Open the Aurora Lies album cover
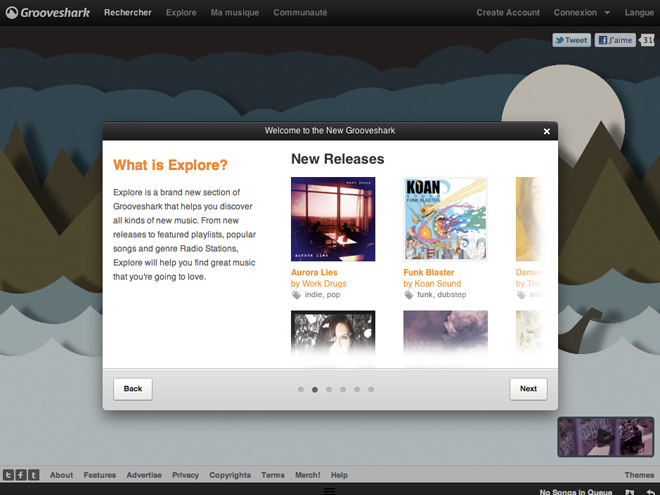Screen dimensions: 660x495 (x=333, y=219)
